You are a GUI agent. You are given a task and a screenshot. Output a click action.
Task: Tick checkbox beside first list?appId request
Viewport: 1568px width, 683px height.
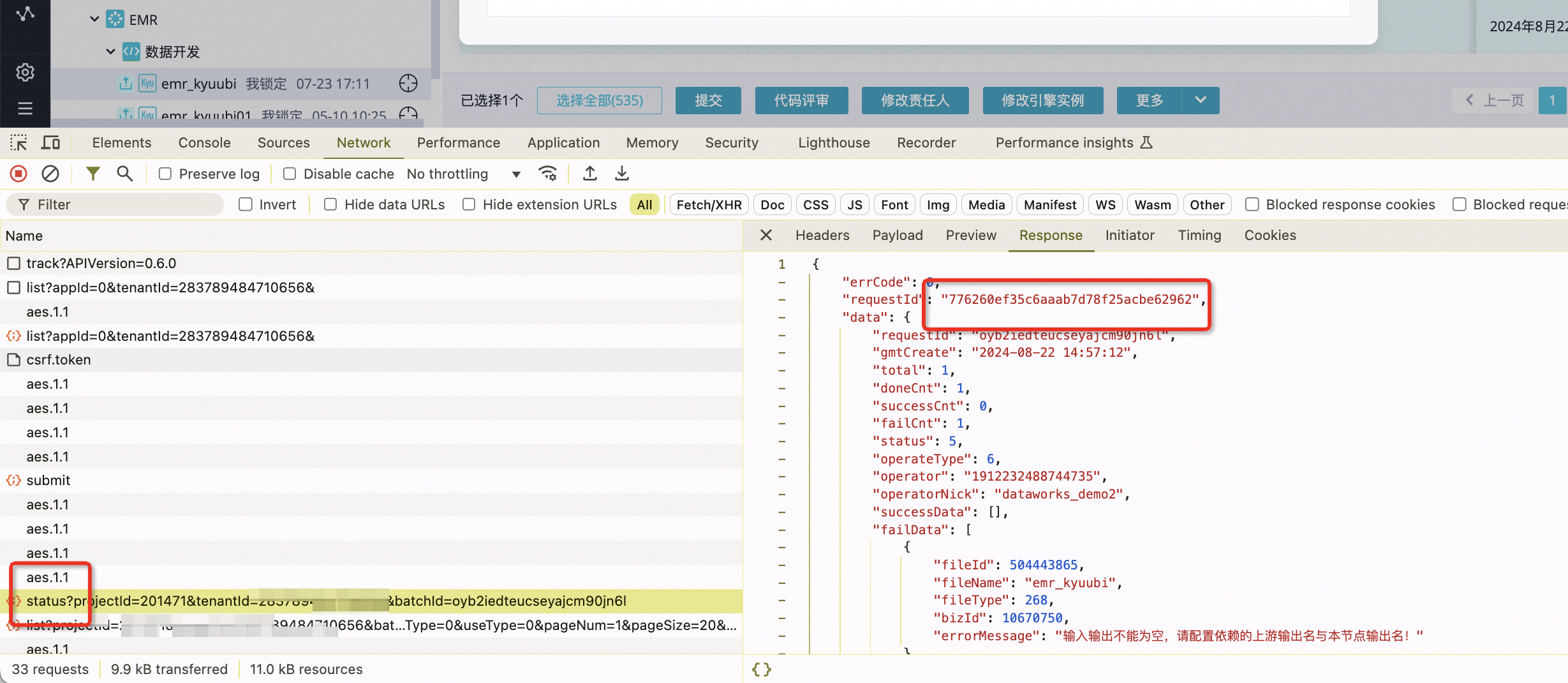tap(13, 287)
